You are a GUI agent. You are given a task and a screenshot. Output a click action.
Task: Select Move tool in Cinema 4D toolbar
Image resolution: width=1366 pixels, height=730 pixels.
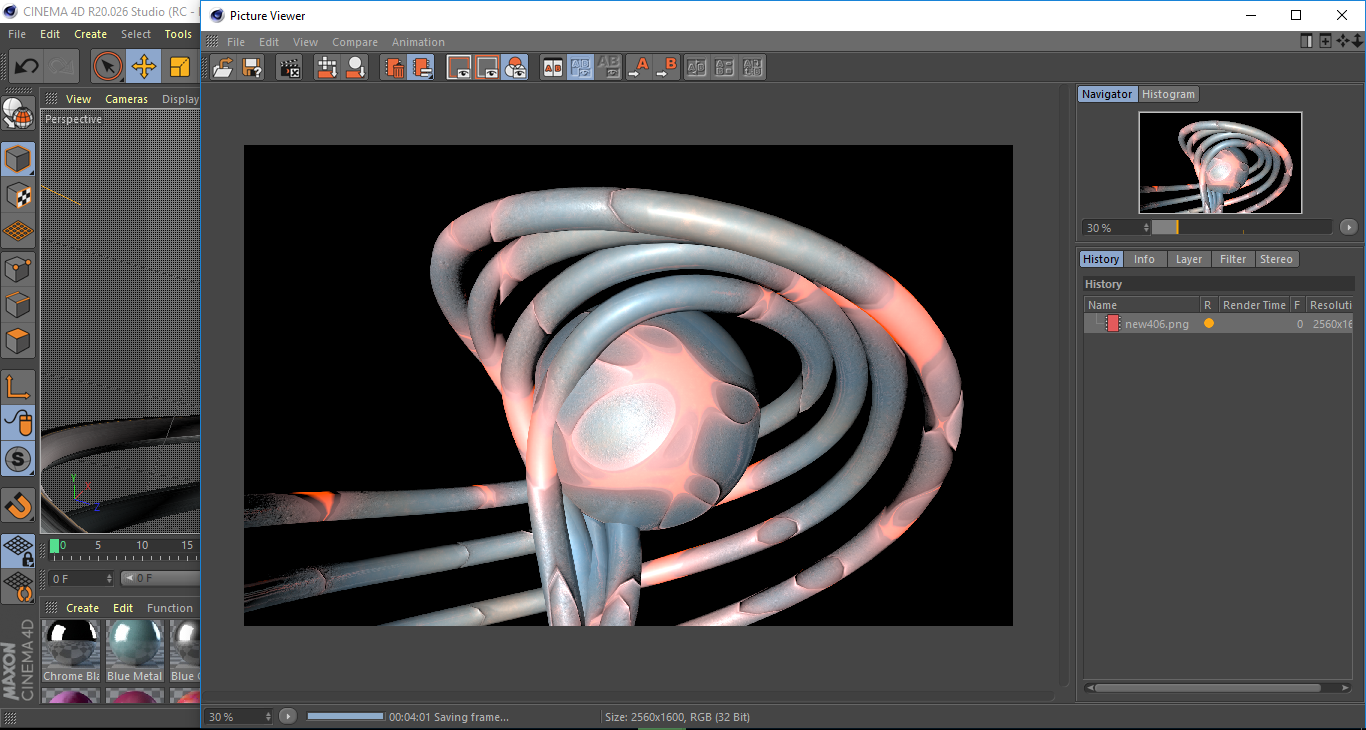point(144,67)
